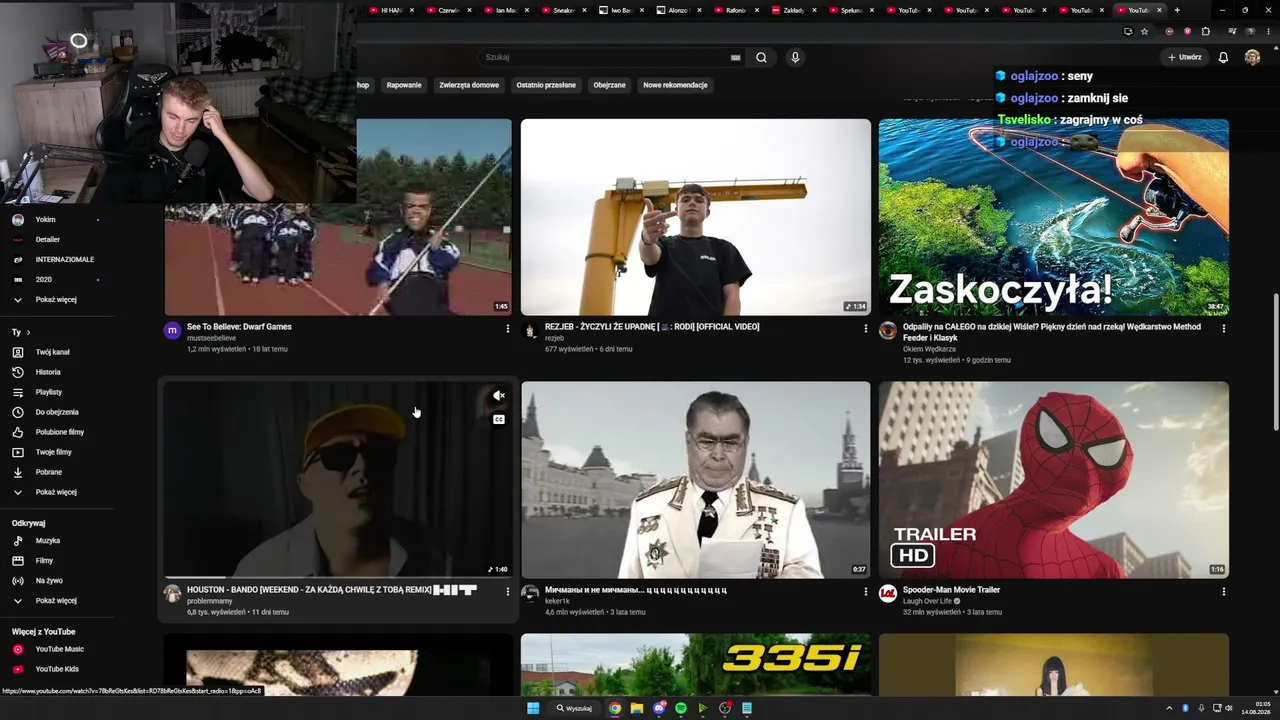
Task: Open the Laugh Over Life channel avatar
Action: (888, 594)
